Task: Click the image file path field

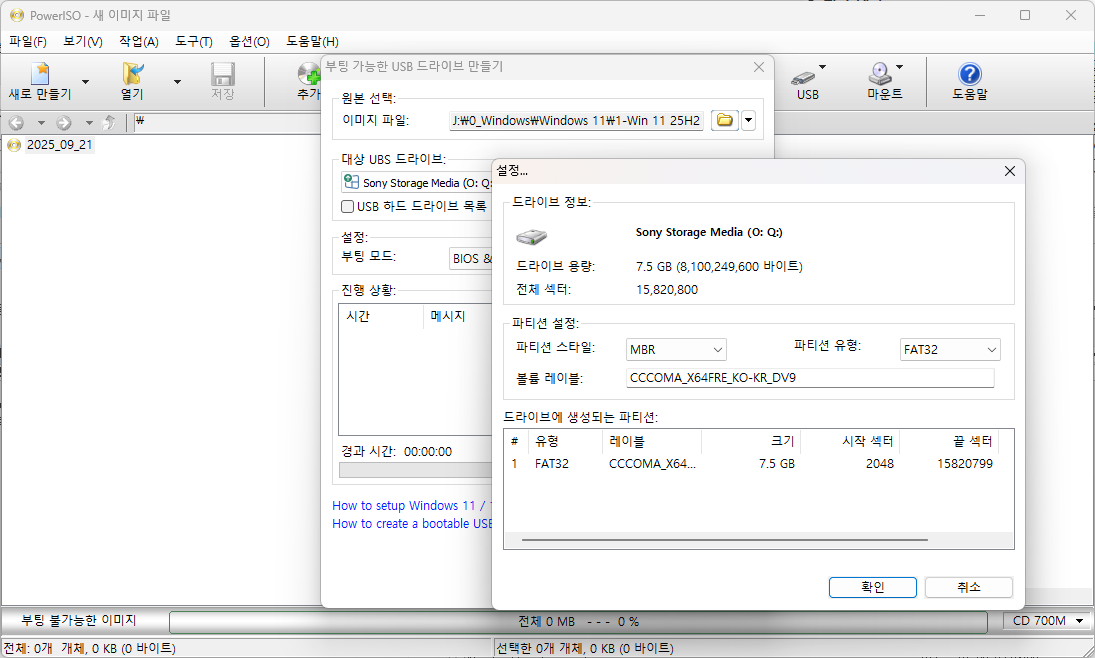Action: (576, 120)
